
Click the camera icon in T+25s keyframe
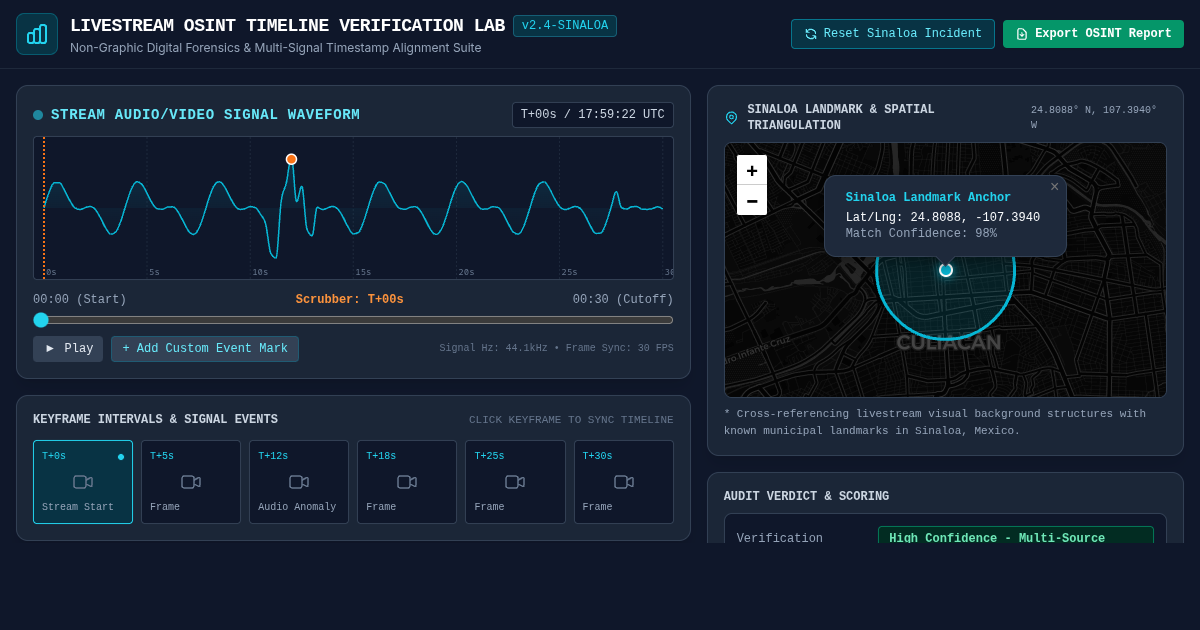pos(515,482)
